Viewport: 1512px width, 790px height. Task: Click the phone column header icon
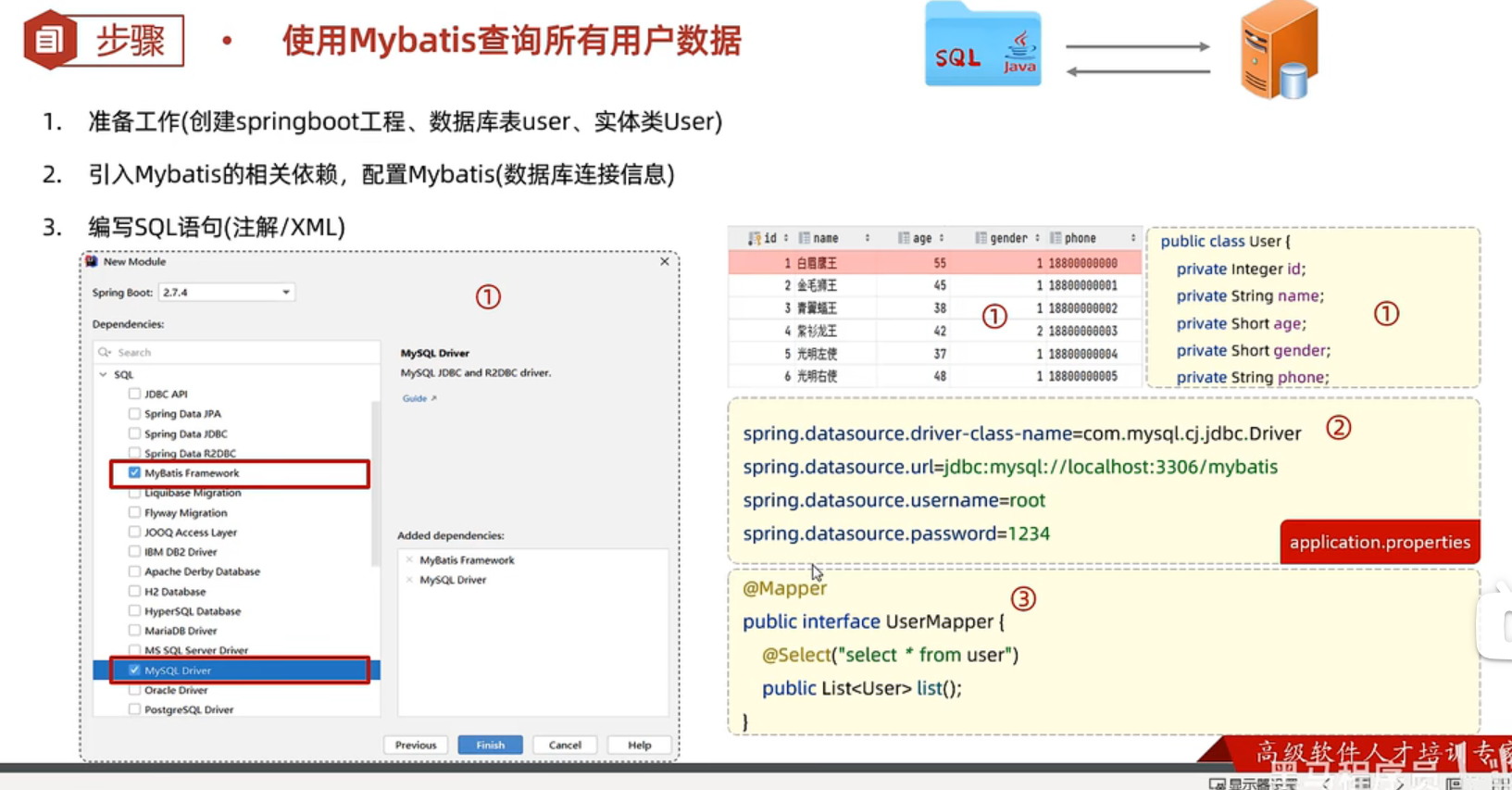pos(1056,238)
